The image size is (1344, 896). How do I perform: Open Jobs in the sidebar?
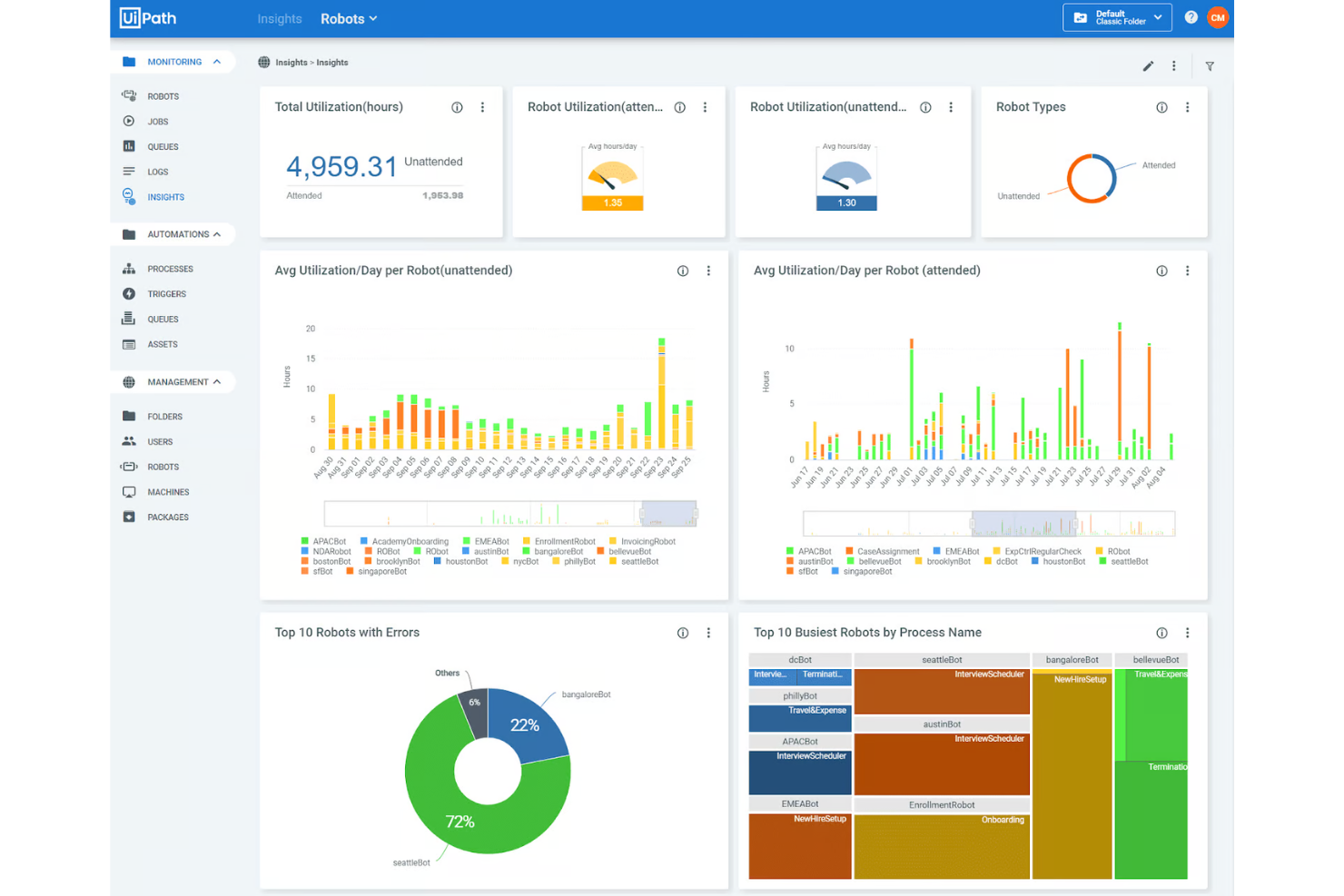click(x=158, y=122)
